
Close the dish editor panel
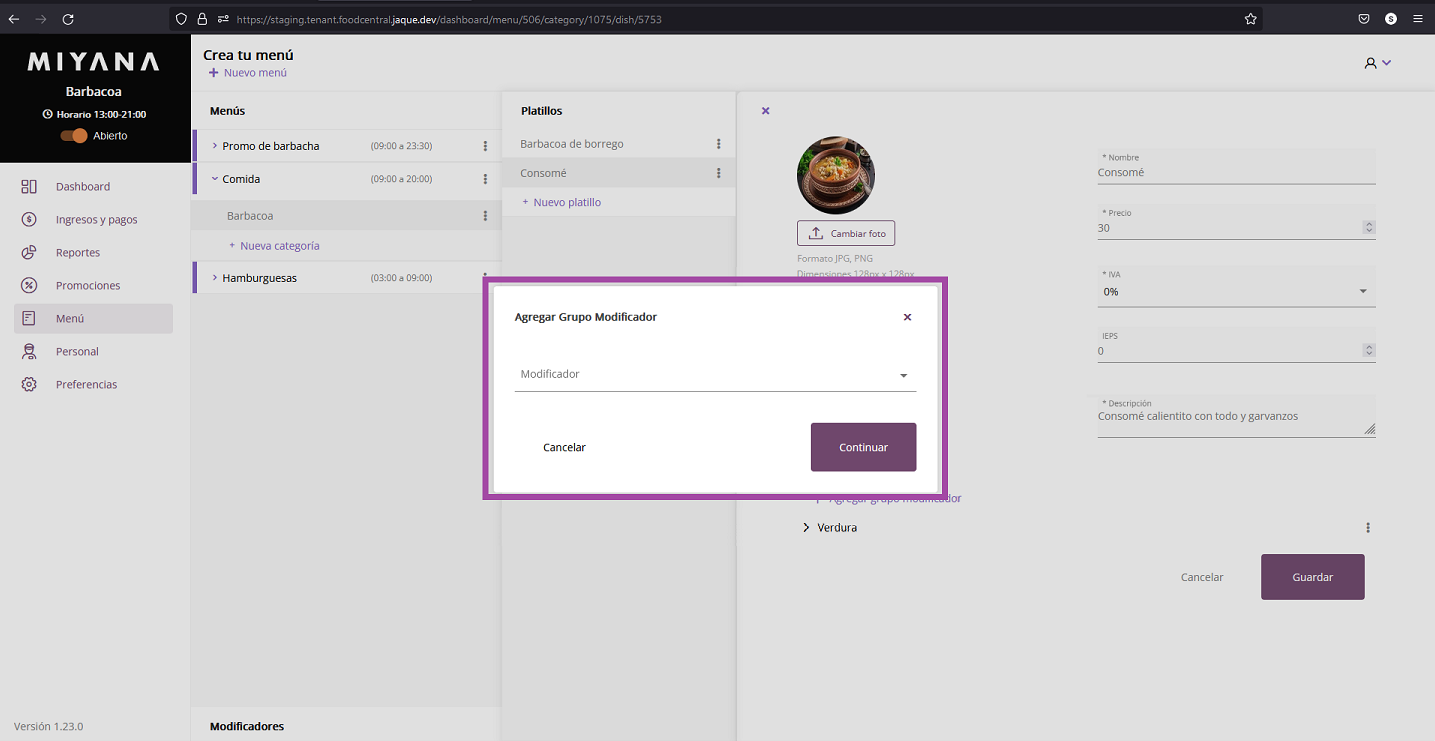(x=766, y=111)
